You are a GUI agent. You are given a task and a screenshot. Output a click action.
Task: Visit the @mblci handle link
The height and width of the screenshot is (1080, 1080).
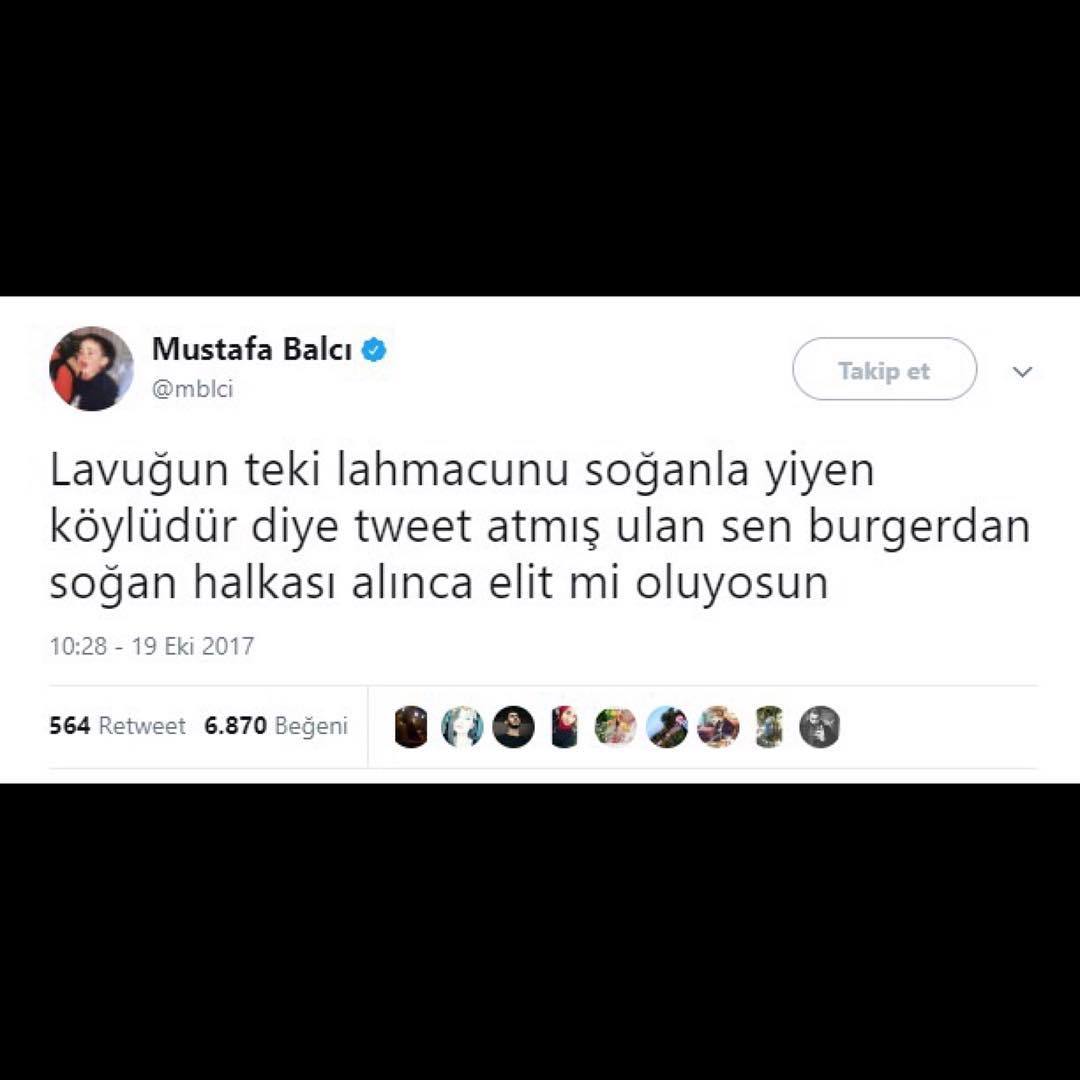coord(192,389)
